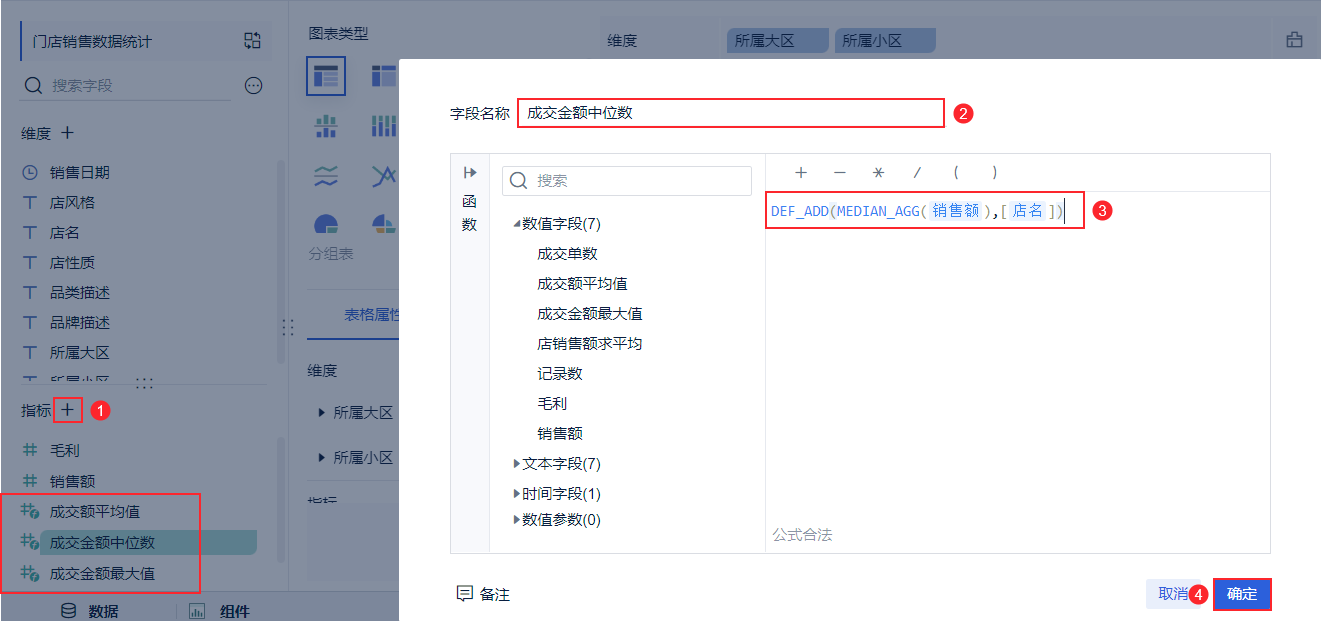Select the wavy area chart type icon

[x=326, y=176]
